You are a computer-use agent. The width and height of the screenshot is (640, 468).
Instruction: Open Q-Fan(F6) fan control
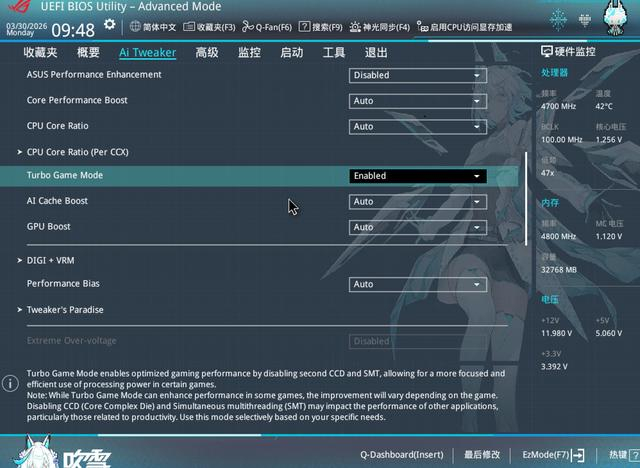(267, 27)
